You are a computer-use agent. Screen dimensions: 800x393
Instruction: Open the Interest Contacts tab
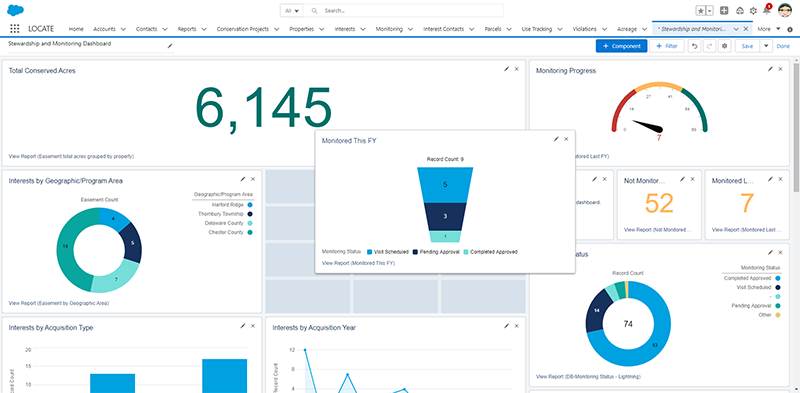[443, 29]
